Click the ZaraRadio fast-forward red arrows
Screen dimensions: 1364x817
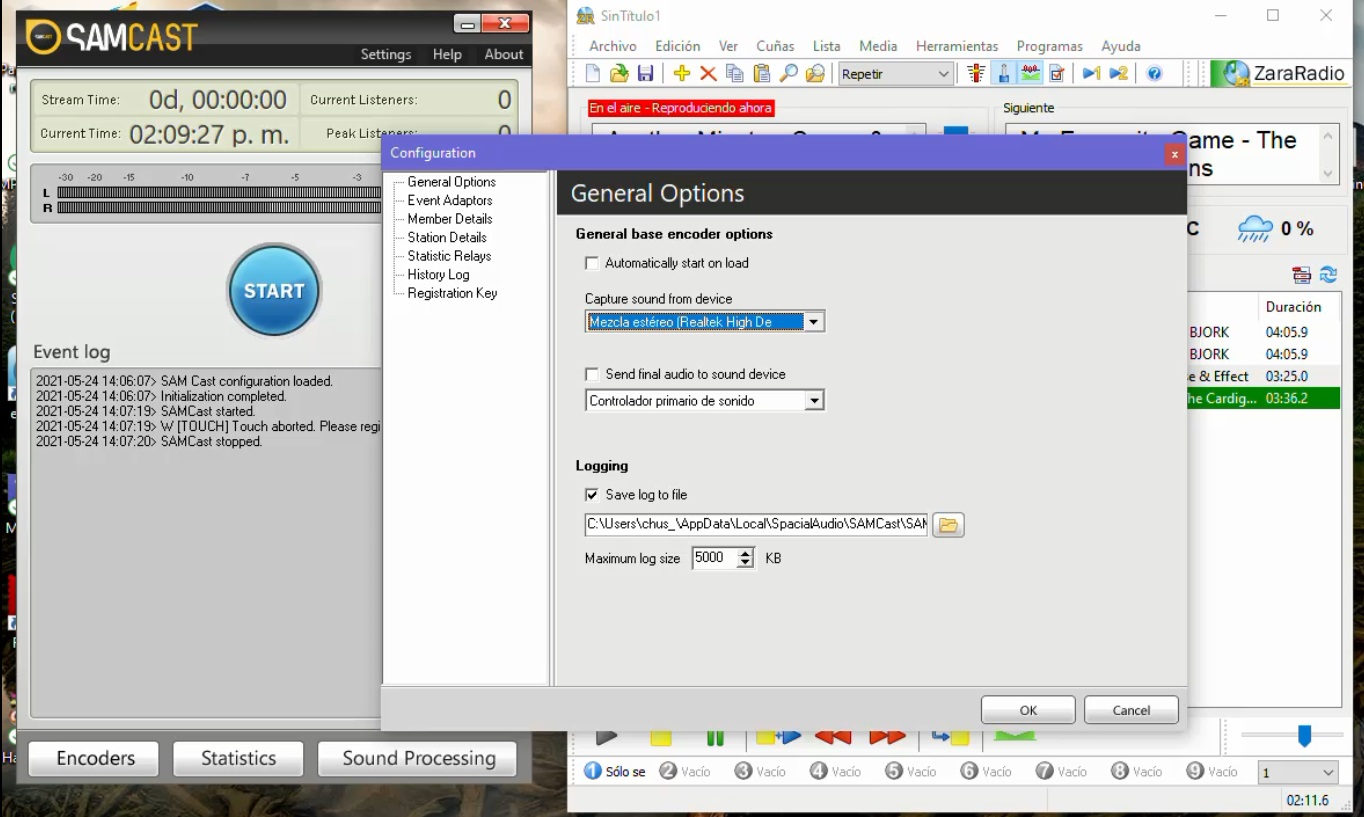tap(887, 738)
